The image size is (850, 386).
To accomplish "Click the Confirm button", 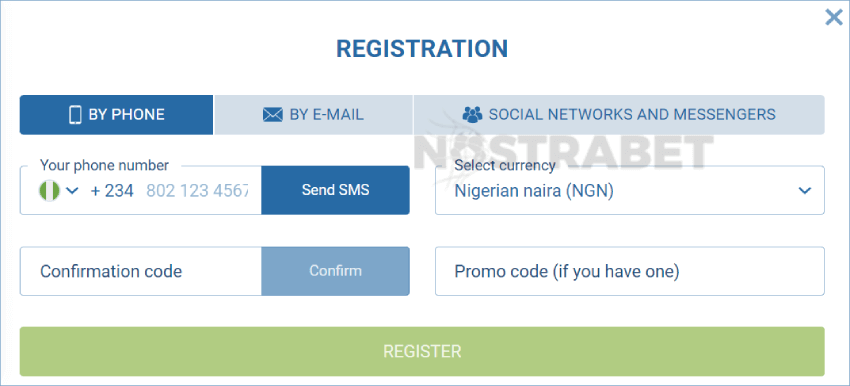I will (336, 271).
